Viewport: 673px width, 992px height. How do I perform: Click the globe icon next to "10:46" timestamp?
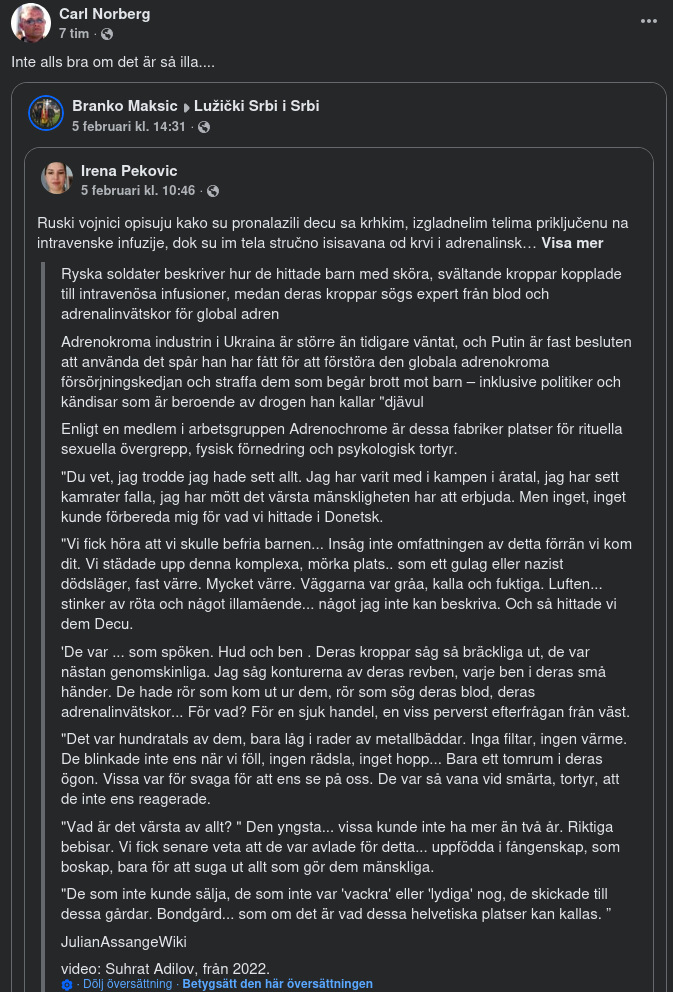click(x=213, y=190)
